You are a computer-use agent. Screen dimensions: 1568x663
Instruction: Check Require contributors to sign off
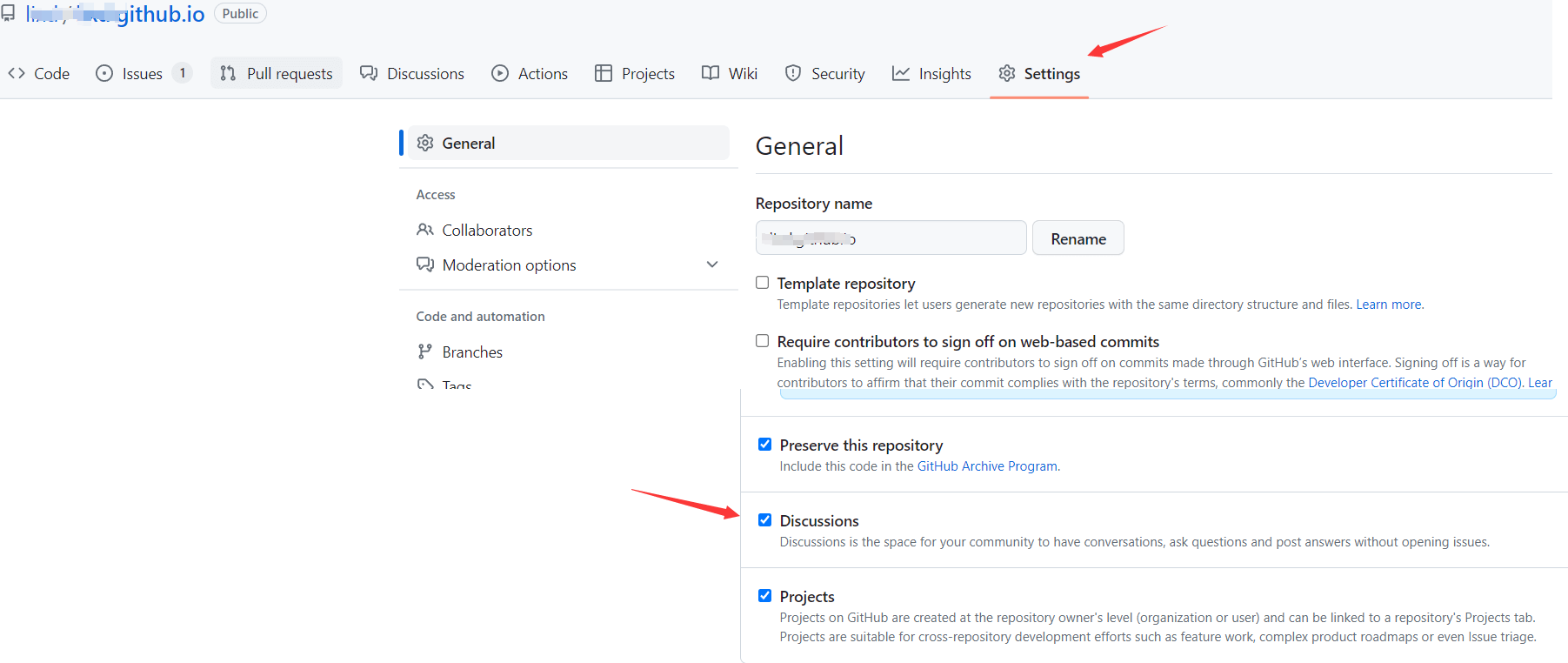tap(763, 341)
